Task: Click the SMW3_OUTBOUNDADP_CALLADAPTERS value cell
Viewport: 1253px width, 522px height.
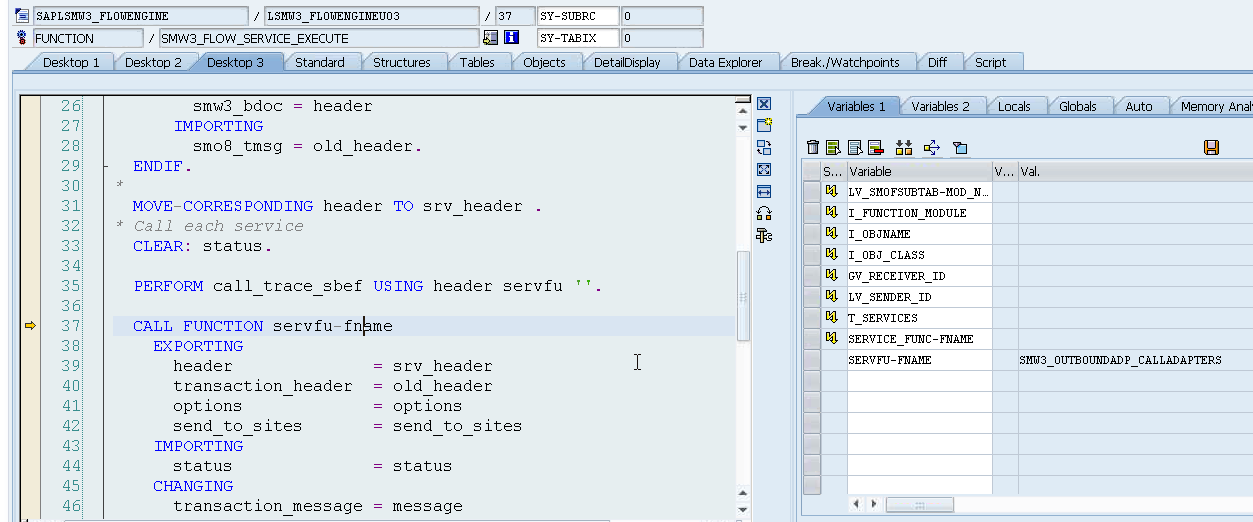Action: tap(1135, 359)
